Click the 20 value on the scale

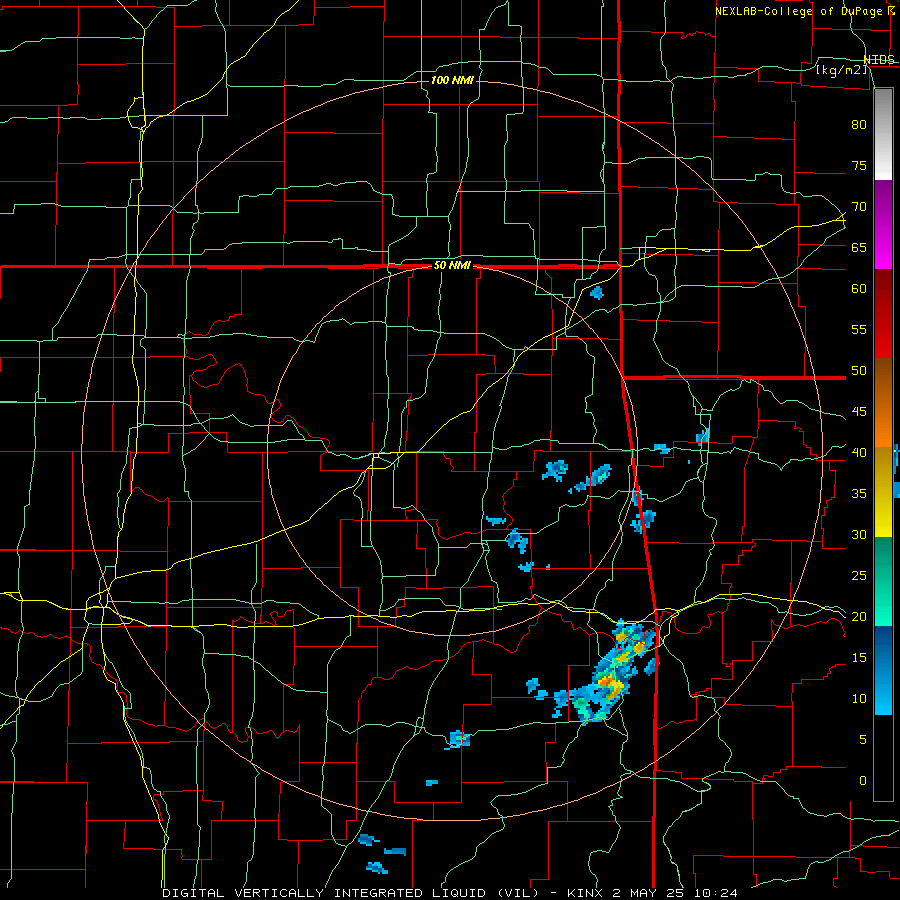(859, 617)
